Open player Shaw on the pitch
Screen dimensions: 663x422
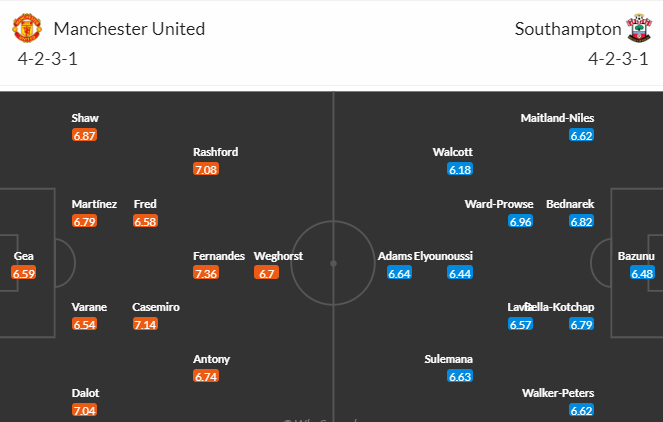tap(85, 117)
